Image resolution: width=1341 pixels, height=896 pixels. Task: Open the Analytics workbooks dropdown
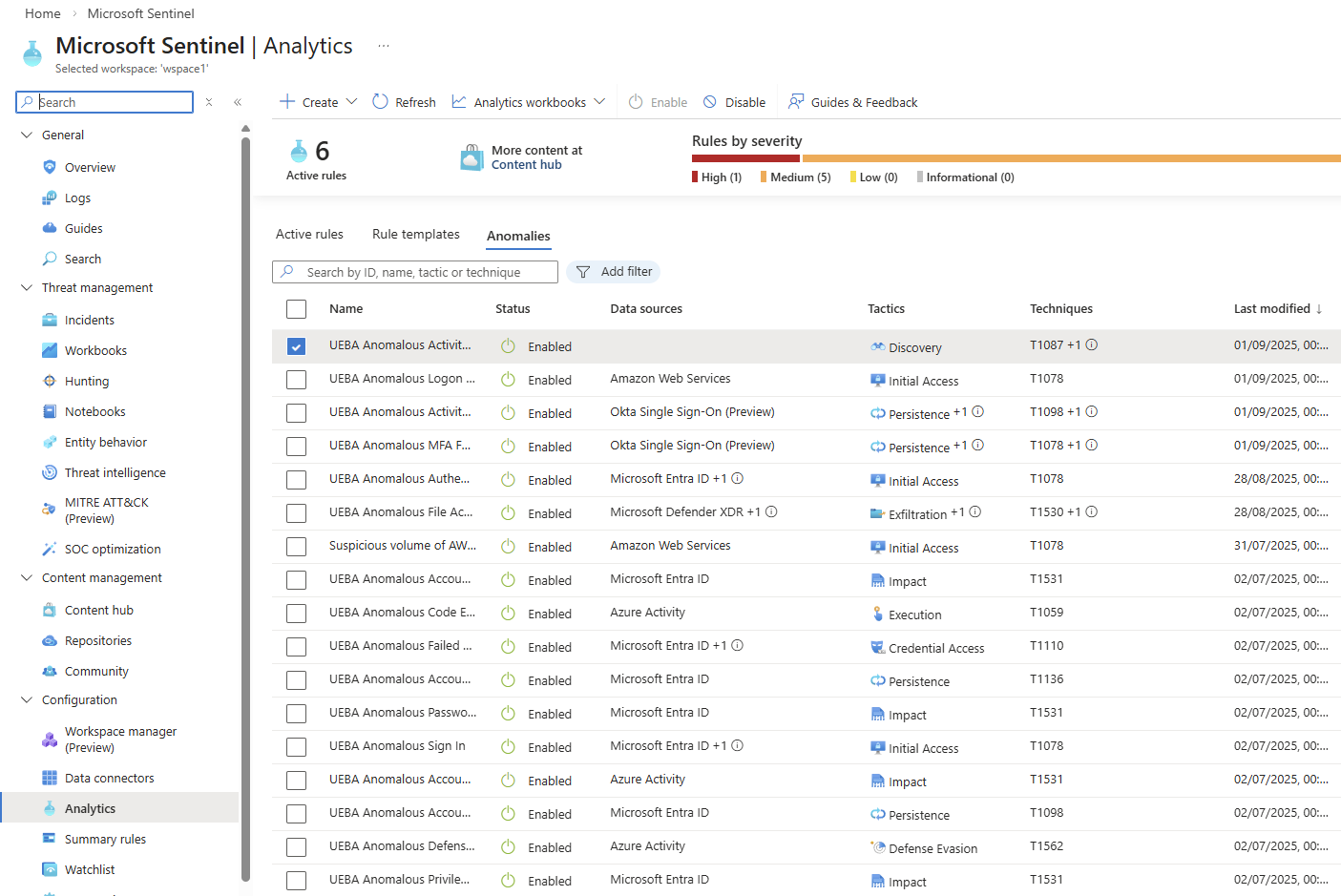point(599,102)
